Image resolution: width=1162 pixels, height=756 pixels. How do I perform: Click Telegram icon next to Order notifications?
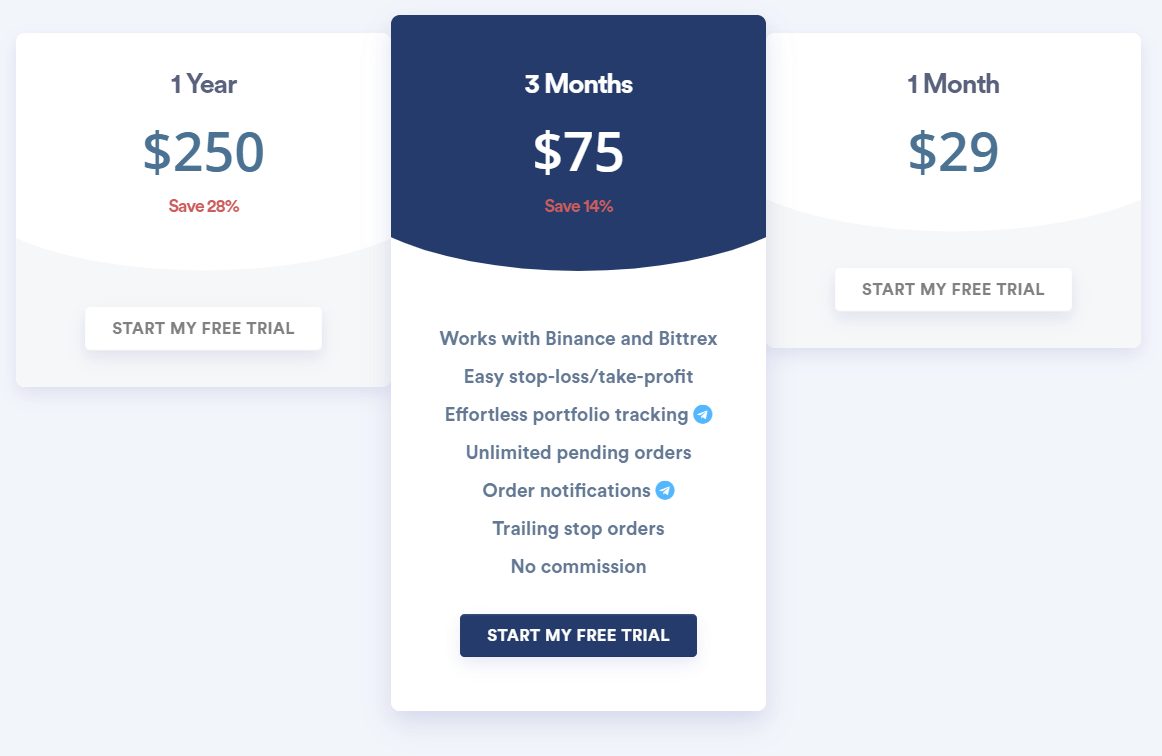point(665,491)
